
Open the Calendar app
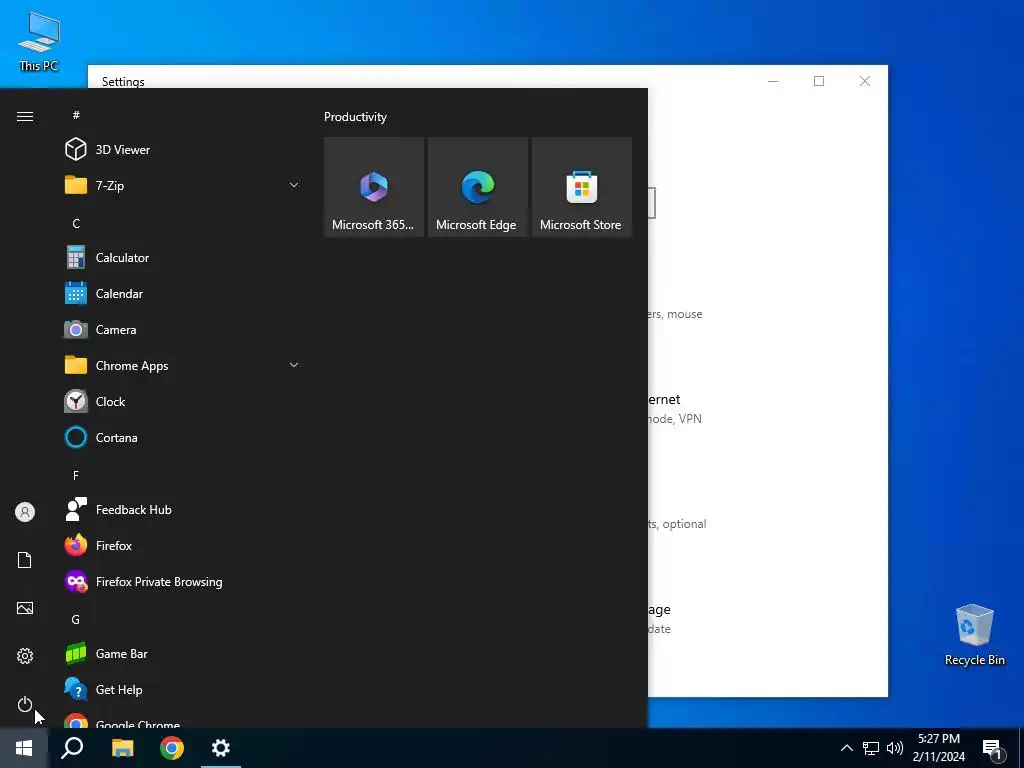tap(184, 294)
